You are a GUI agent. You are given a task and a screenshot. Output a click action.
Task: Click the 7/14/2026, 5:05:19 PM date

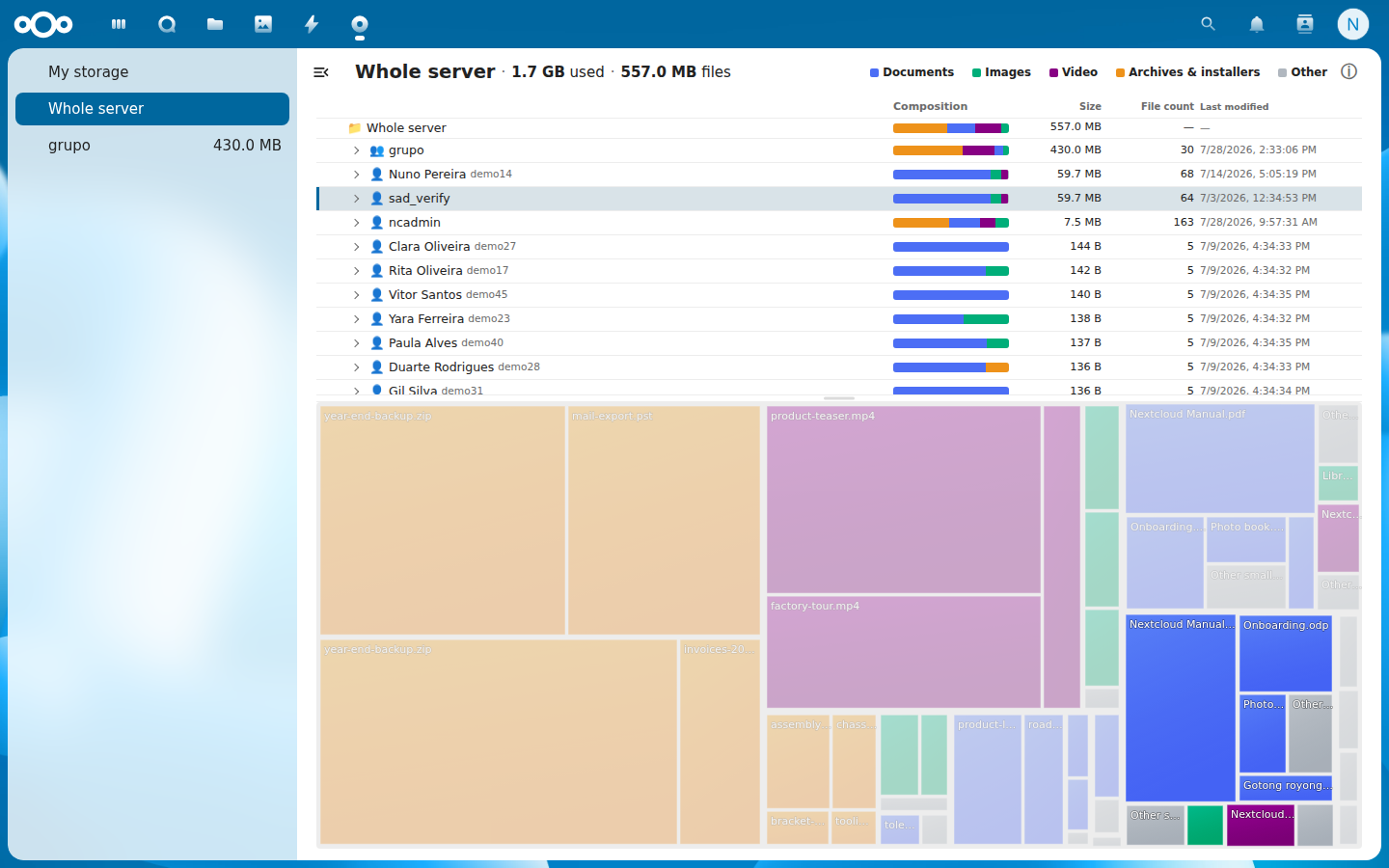click(x=1258, y=175)
